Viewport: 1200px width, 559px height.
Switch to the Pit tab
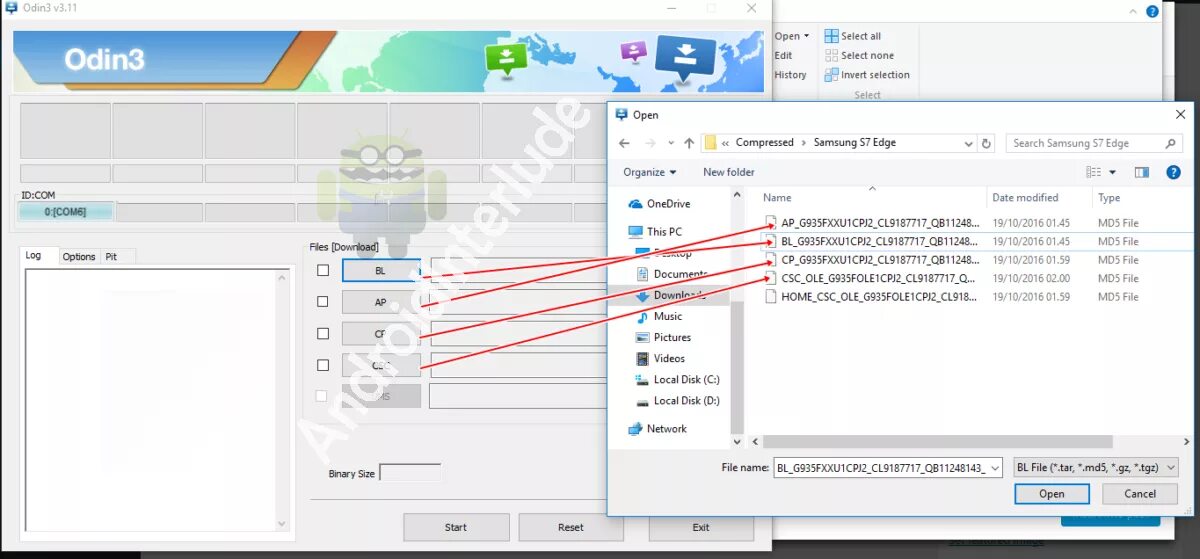pyautogui.click(x=112, y=257)
